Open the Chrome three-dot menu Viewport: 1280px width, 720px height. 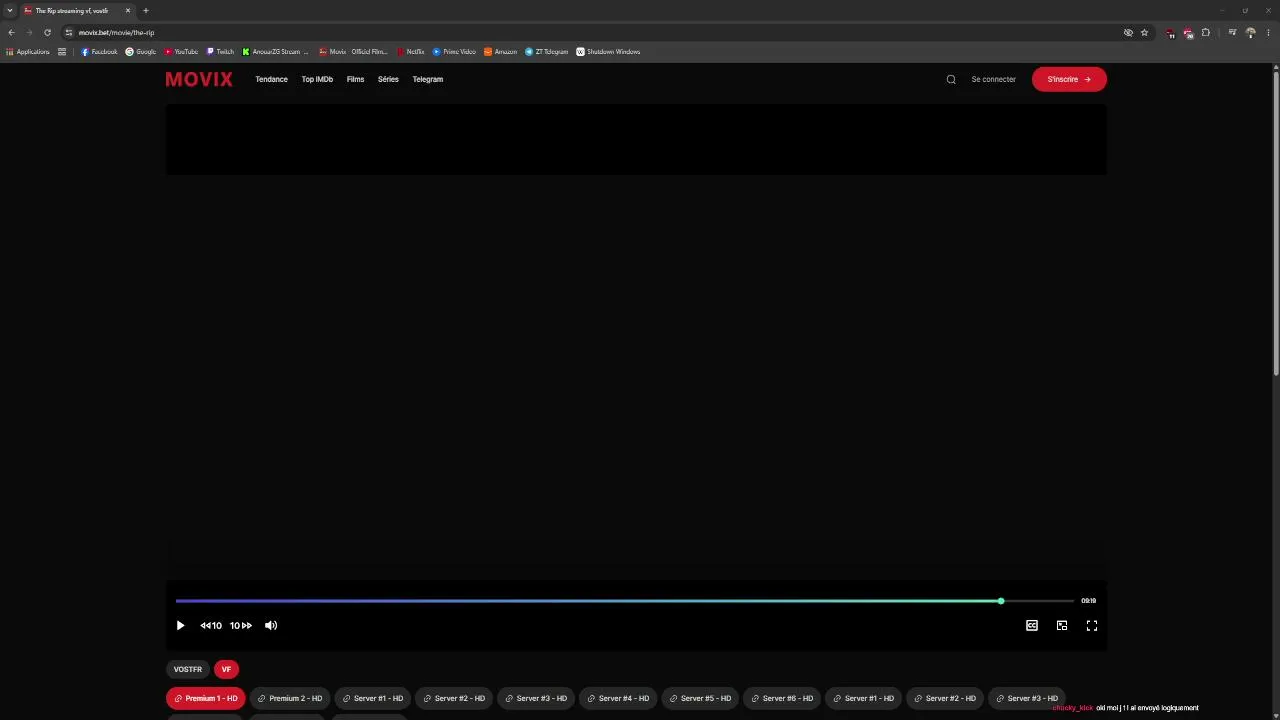coord(1268,32)
